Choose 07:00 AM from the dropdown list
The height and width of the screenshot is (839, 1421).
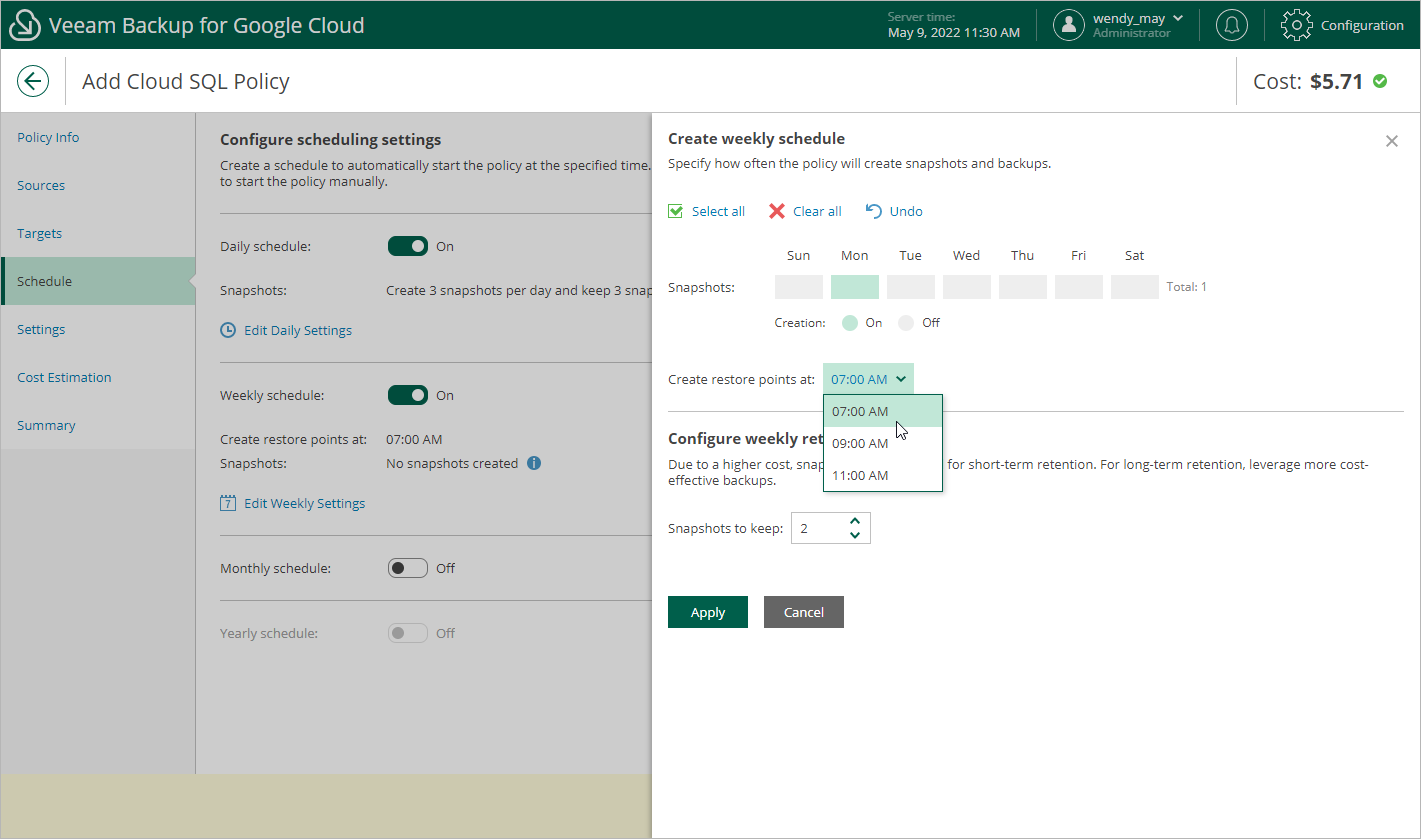(883, 411)
